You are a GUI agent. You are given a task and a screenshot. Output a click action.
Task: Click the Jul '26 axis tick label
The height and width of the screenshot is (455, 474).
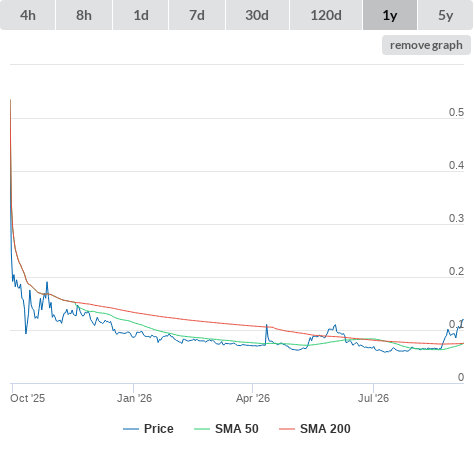pyautogui.click(x=373, y=398)
